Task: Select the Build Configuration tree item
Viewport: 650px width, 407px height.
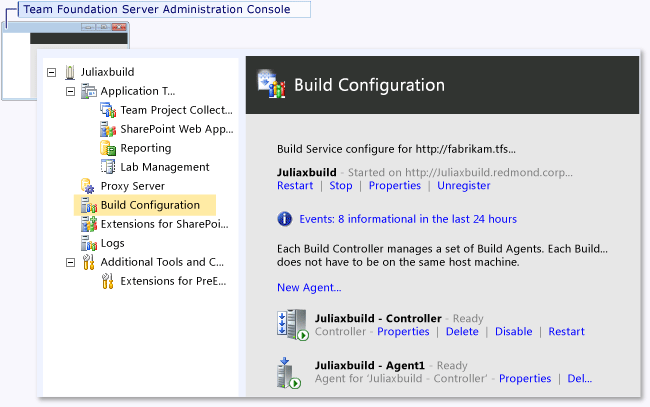Action: (150, 205)
